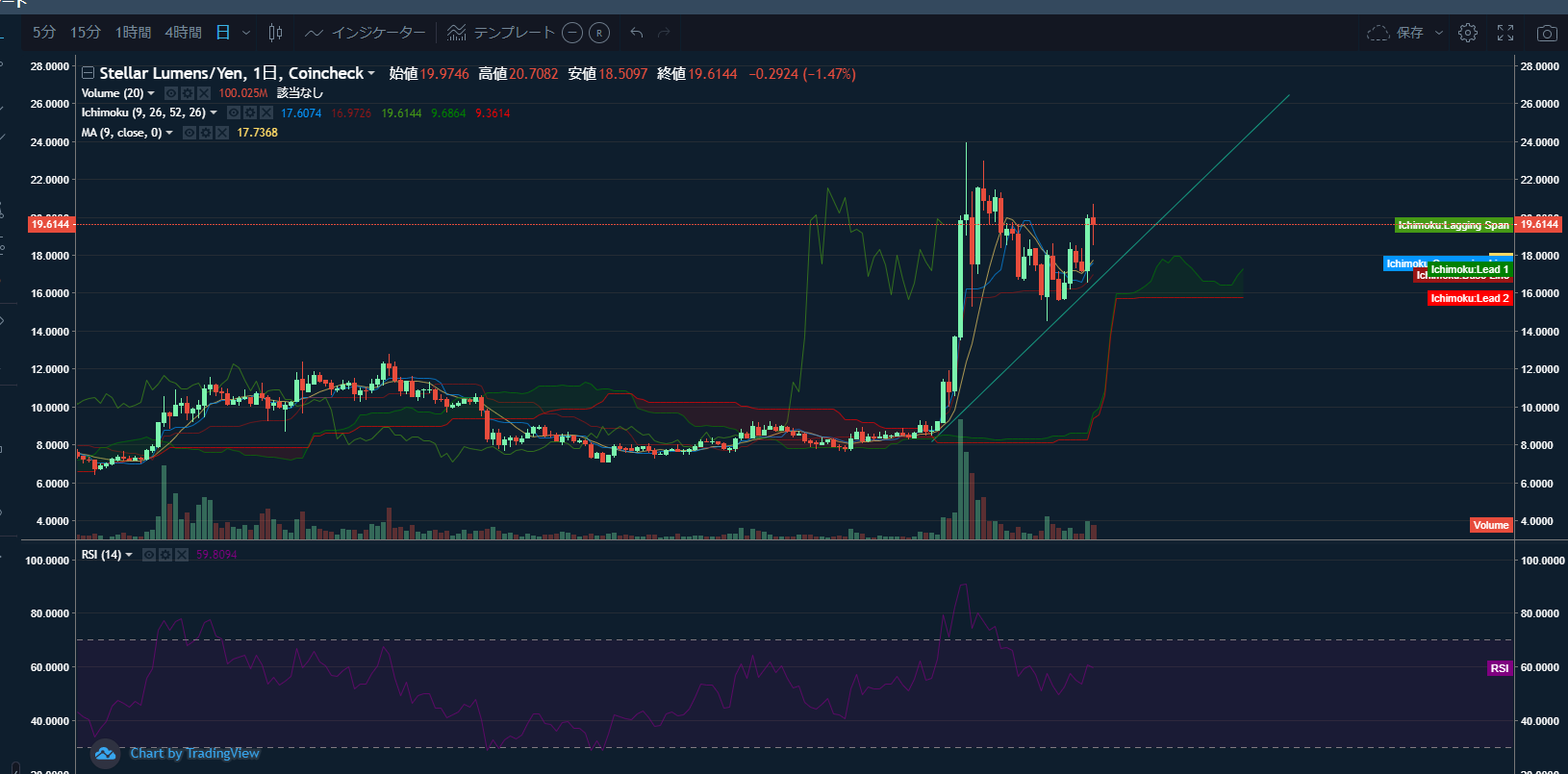Screen dimensions: 1568x774
Task: Toggle visibility of the Volume indicator
Action: [171, 93]
